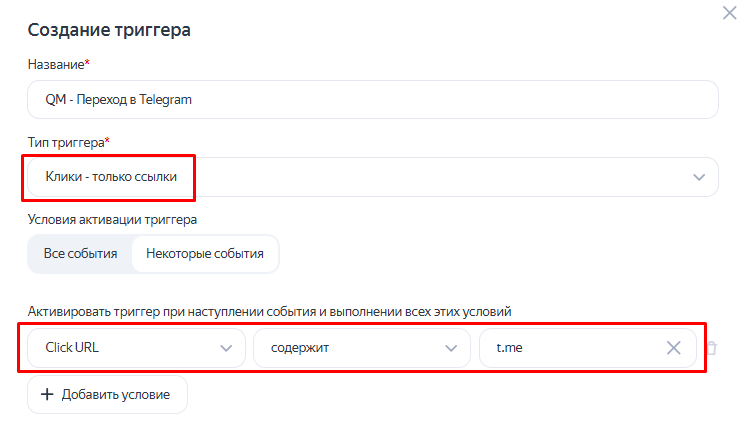Open the Клики - только ссылки dropdown
746x428 pixels.
(373, 177)
